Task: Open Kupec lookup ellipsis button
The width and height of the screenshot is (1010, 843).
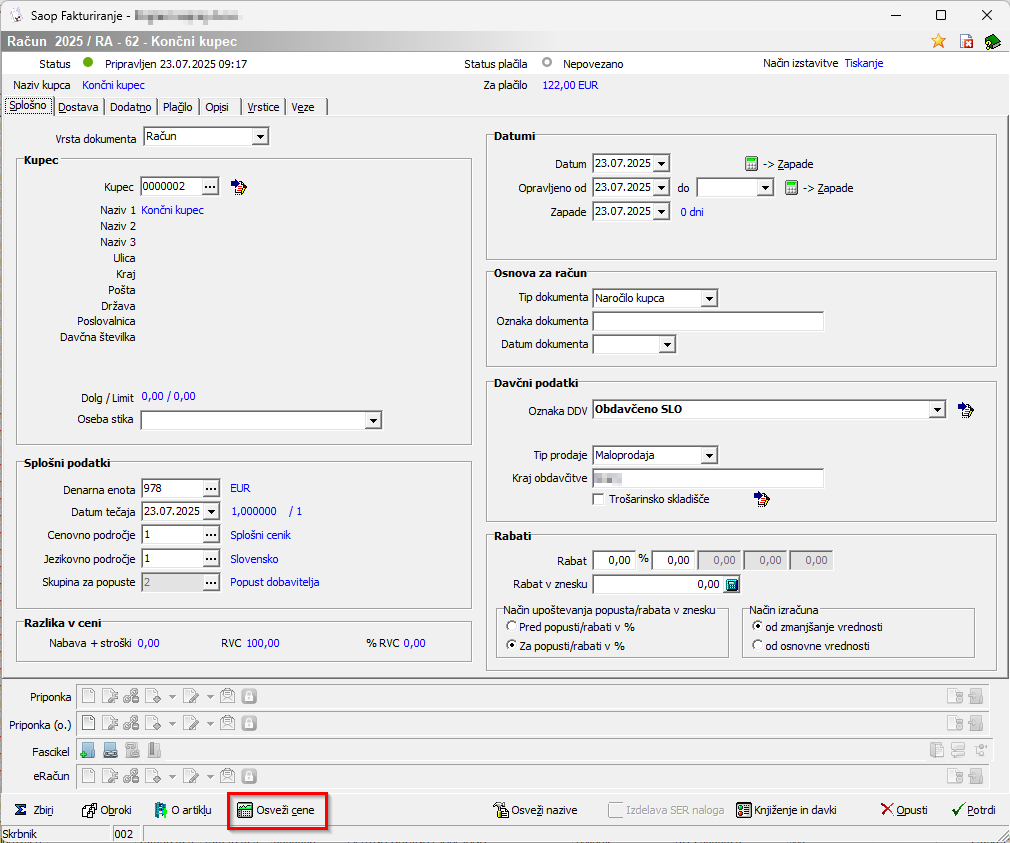Action: point(211,187)
